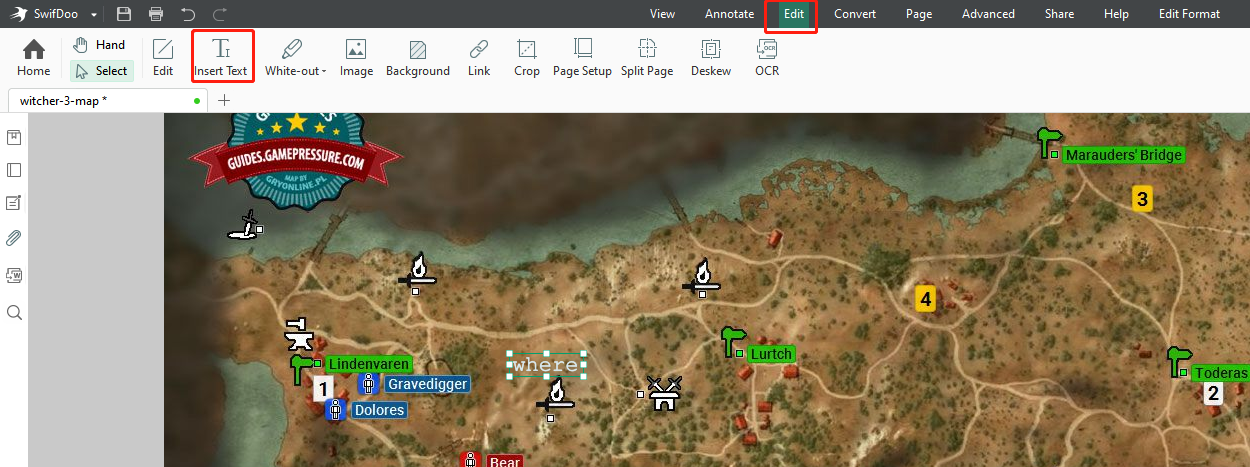
Task: Open the Edit ribbon tab
Action: click(x=793, y=14)
